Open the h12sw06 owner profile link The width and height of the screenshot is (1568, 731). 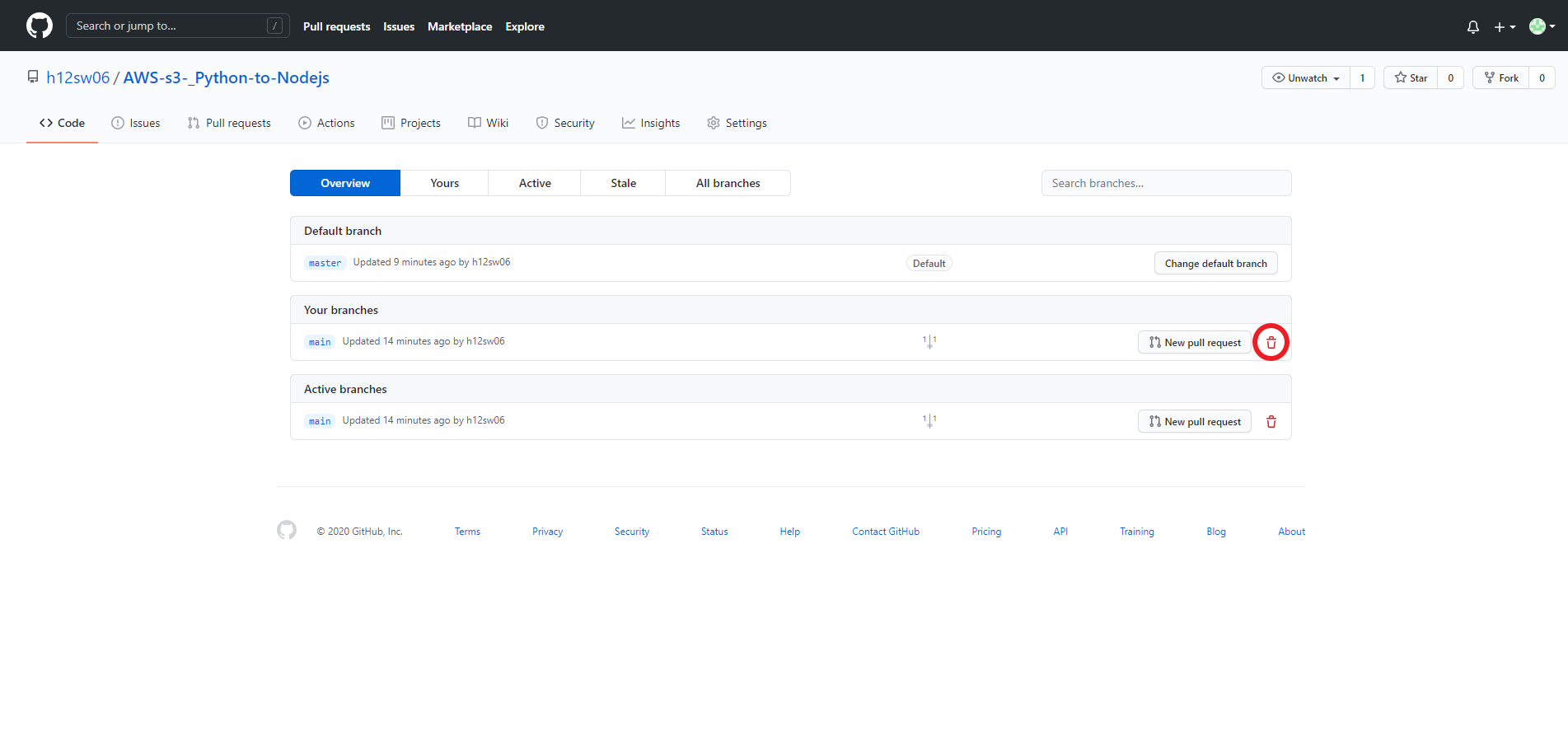(x=77, y=77)
